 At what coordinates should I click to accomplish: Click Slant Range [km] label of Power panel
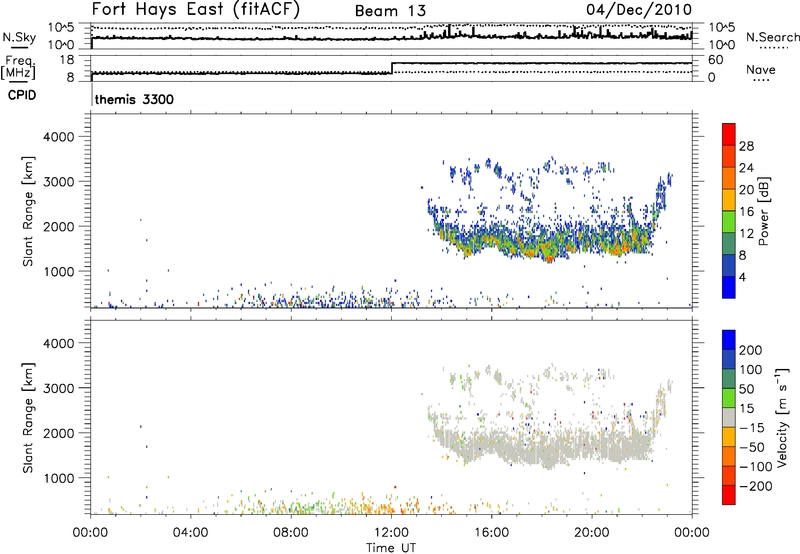coord(28,211)
